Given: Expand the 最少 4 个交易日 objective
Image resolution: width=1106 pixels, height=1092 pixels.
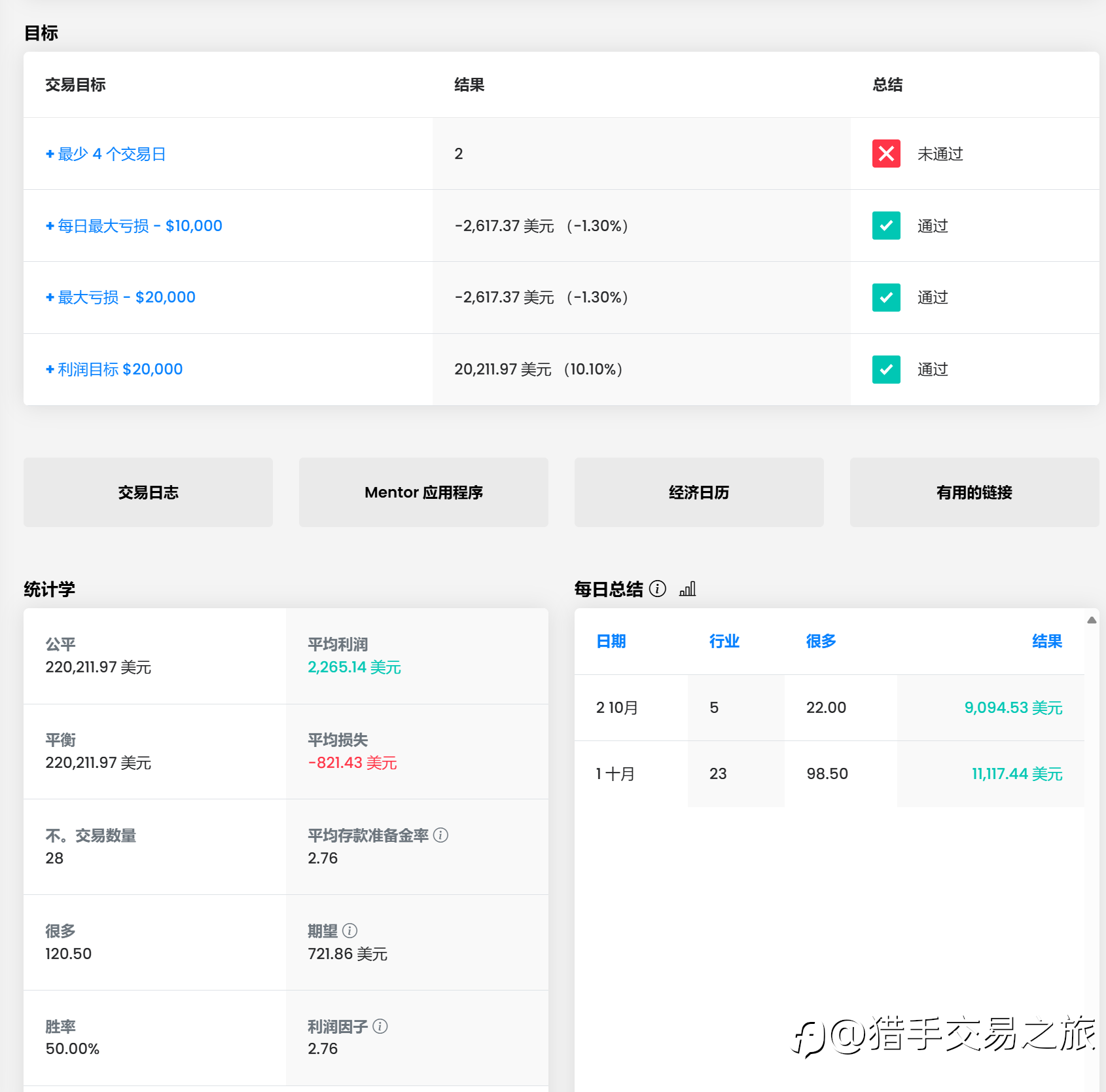Looking at the screenshot, I should coord(105,154).
